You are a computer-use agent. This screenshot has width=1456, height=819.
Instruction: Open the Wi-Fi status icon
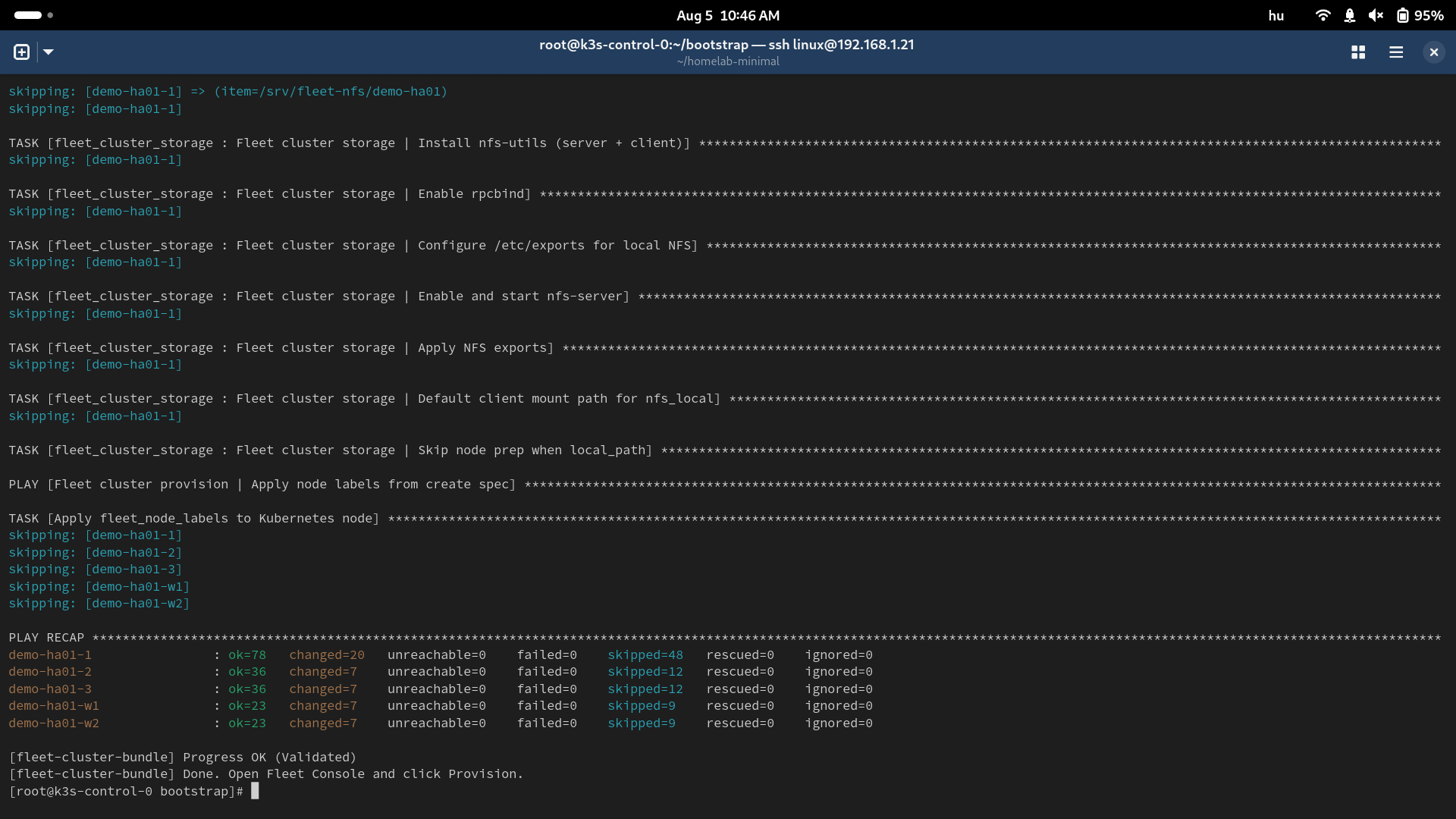(1323, 15)
